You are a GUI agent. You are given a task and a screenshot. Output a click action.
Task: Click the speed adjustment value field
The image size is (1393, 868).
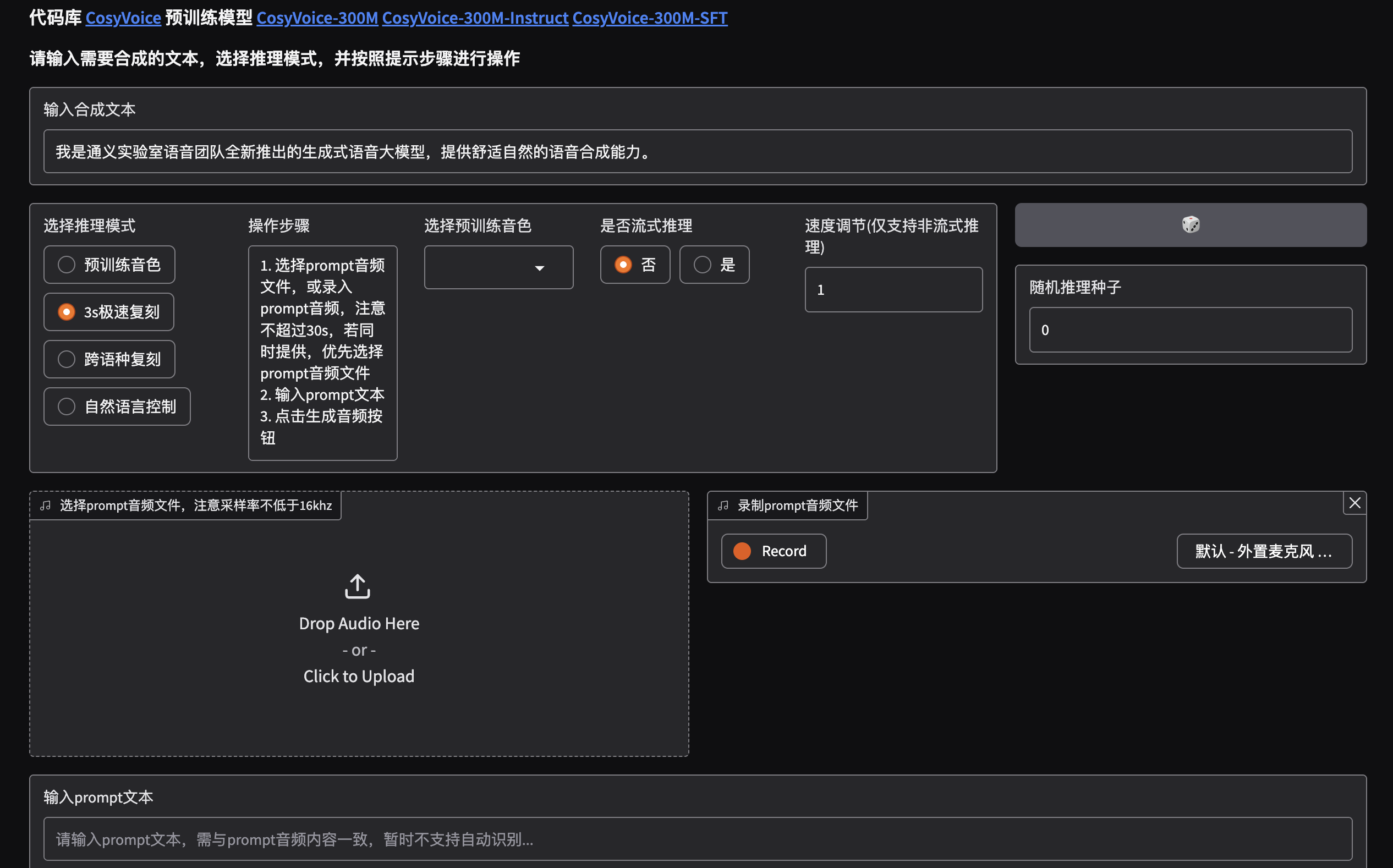tap(893, 289)
